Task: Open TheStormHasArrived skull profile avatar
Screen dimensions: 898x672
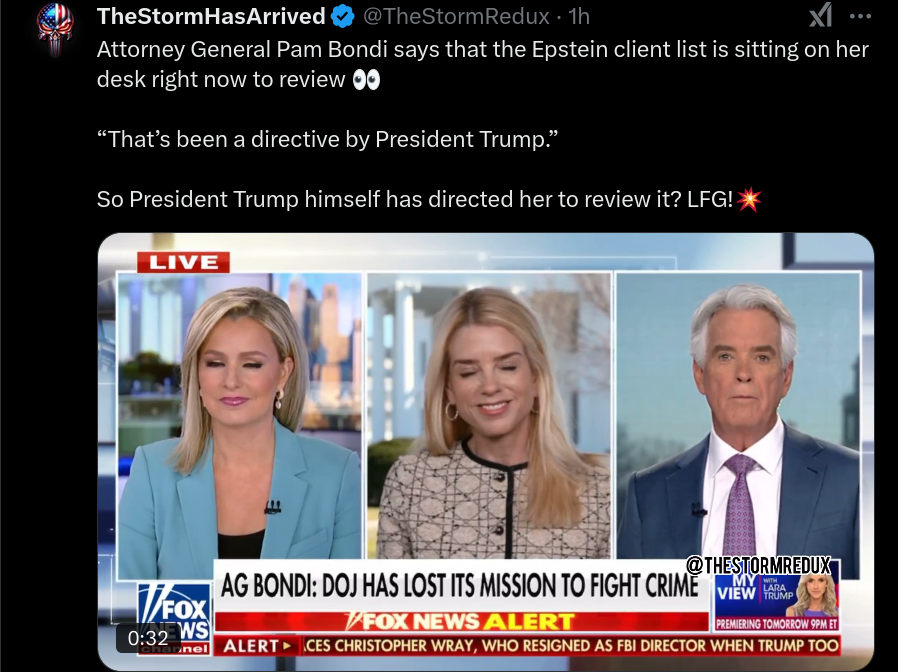Action: tap(55, 29)
